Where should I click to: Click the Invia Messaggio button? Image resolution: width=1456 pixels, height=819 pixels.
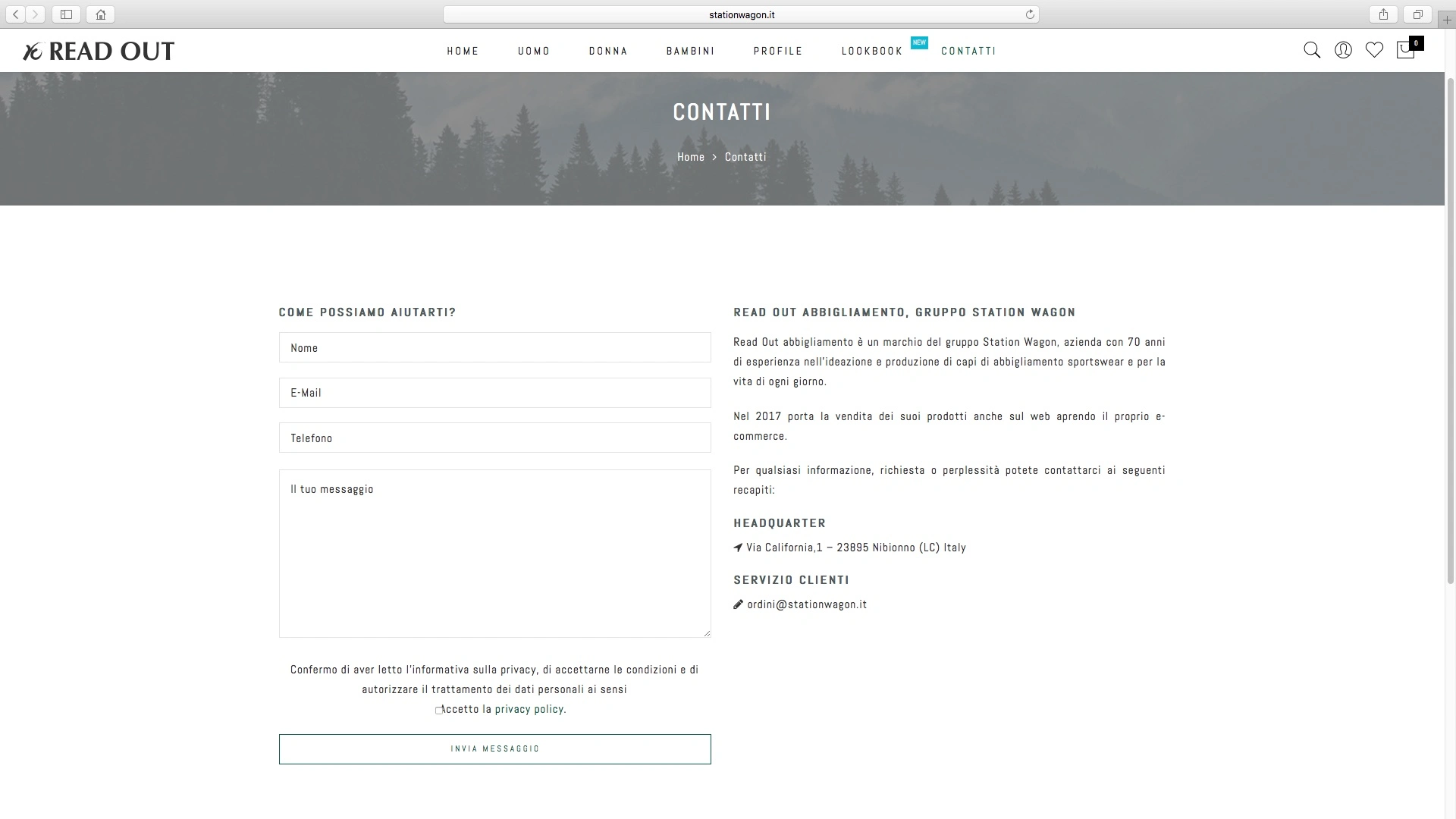click(494, 749)
